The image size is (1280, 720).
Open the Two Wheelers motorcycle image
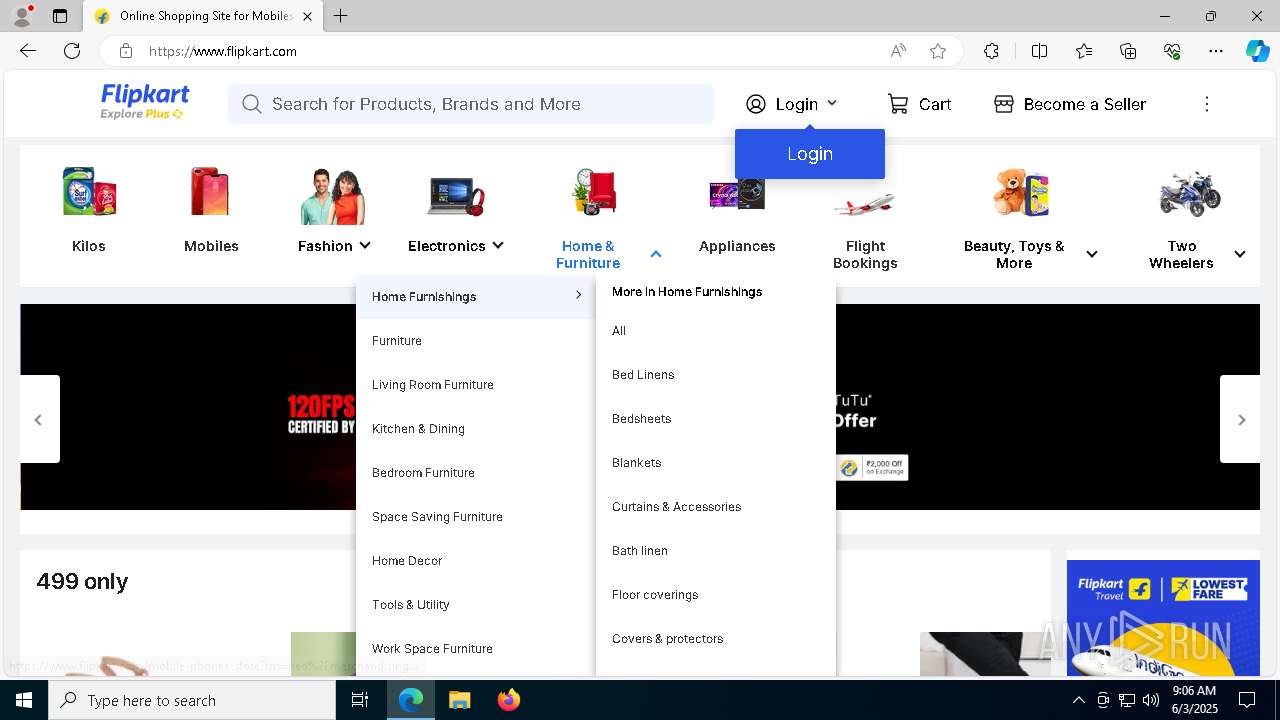[1190, 193]
